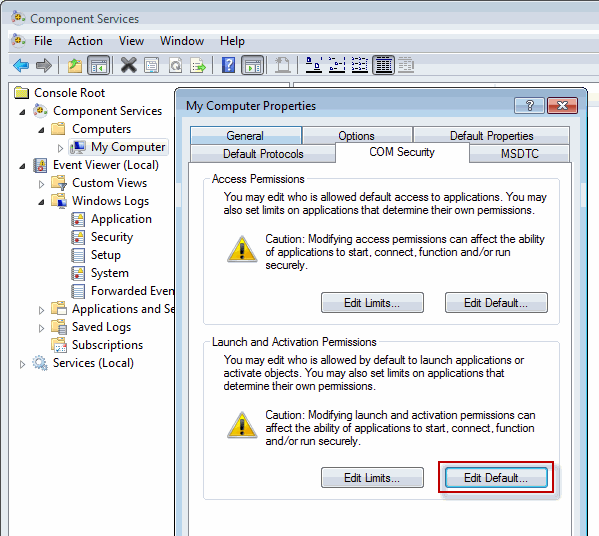Click the Refresh toolbar icon
The image size is (599, 536).
coord(175,65)
